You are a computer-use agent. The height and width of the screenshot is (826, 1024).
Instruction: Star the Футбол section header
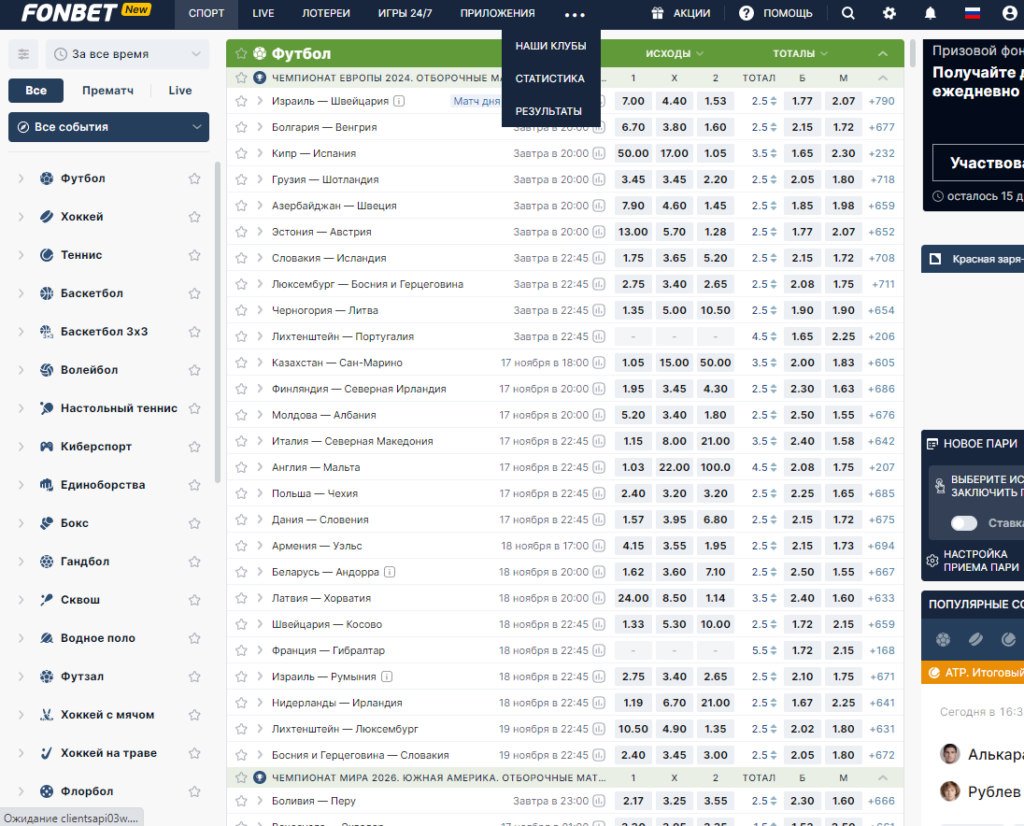coord(241,54)
